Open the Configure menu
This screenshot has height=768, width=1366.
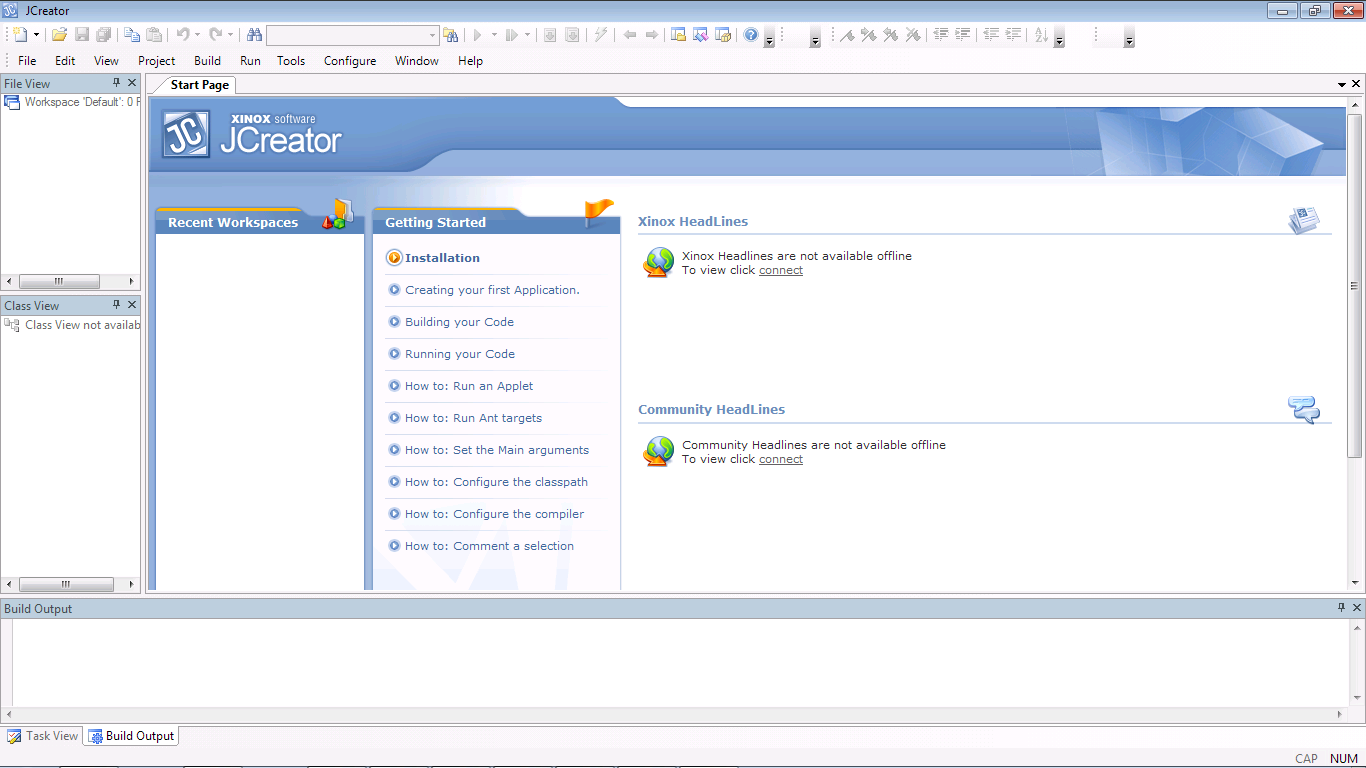point(349,61)
